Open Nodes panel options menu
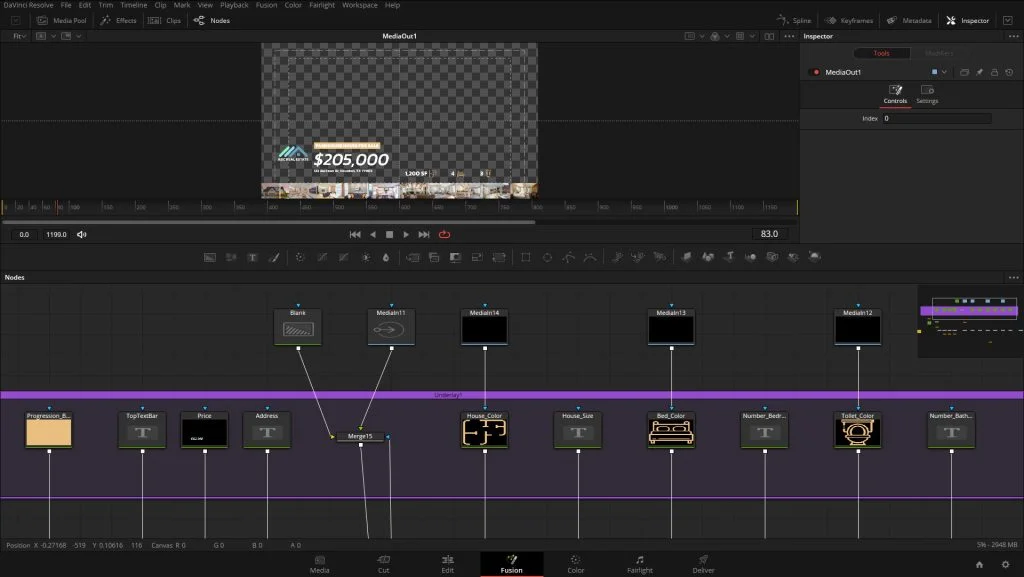Screen dimensions: 1024x577 1014,277
